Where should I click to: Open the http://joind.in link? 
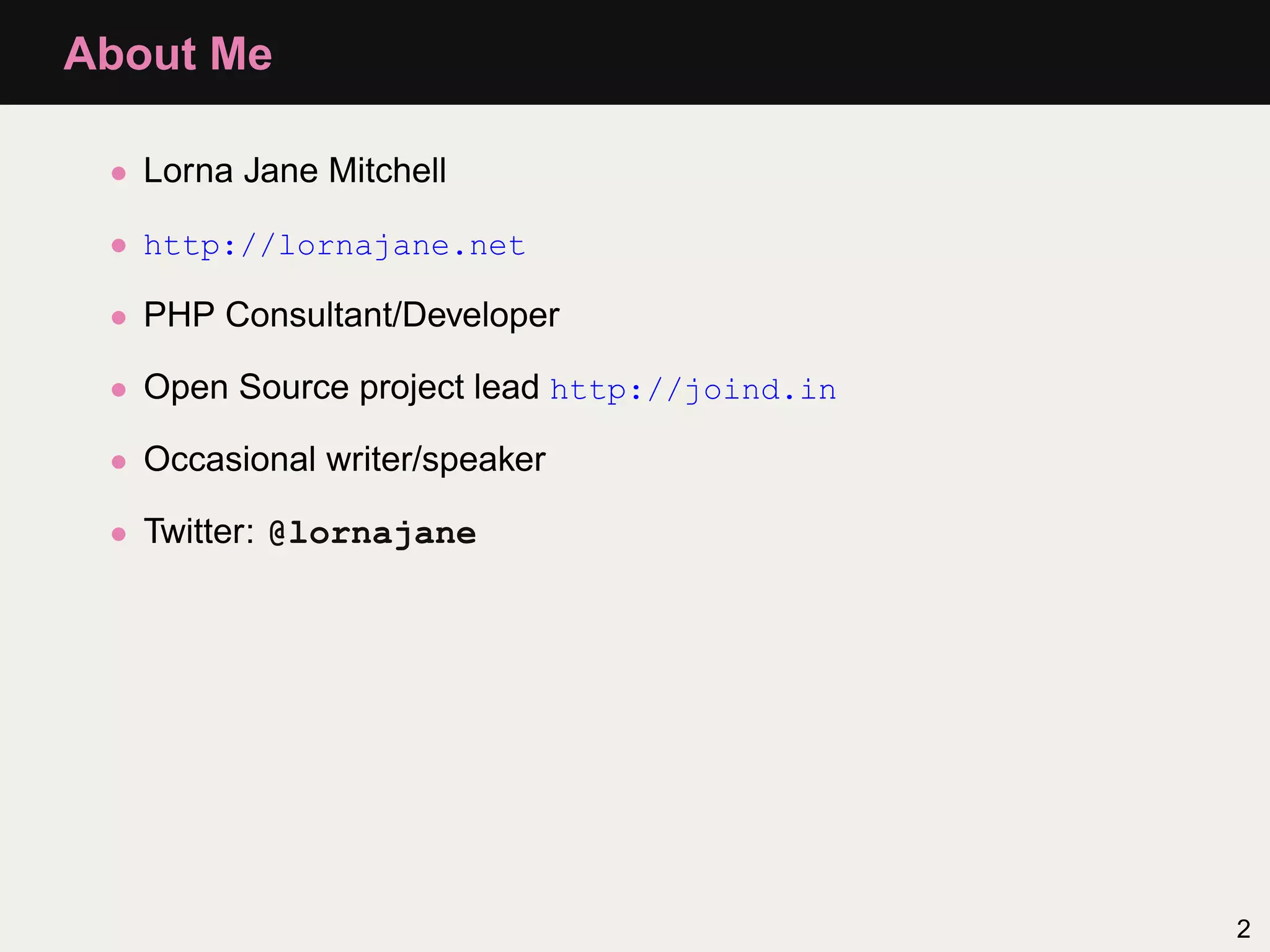693,390
